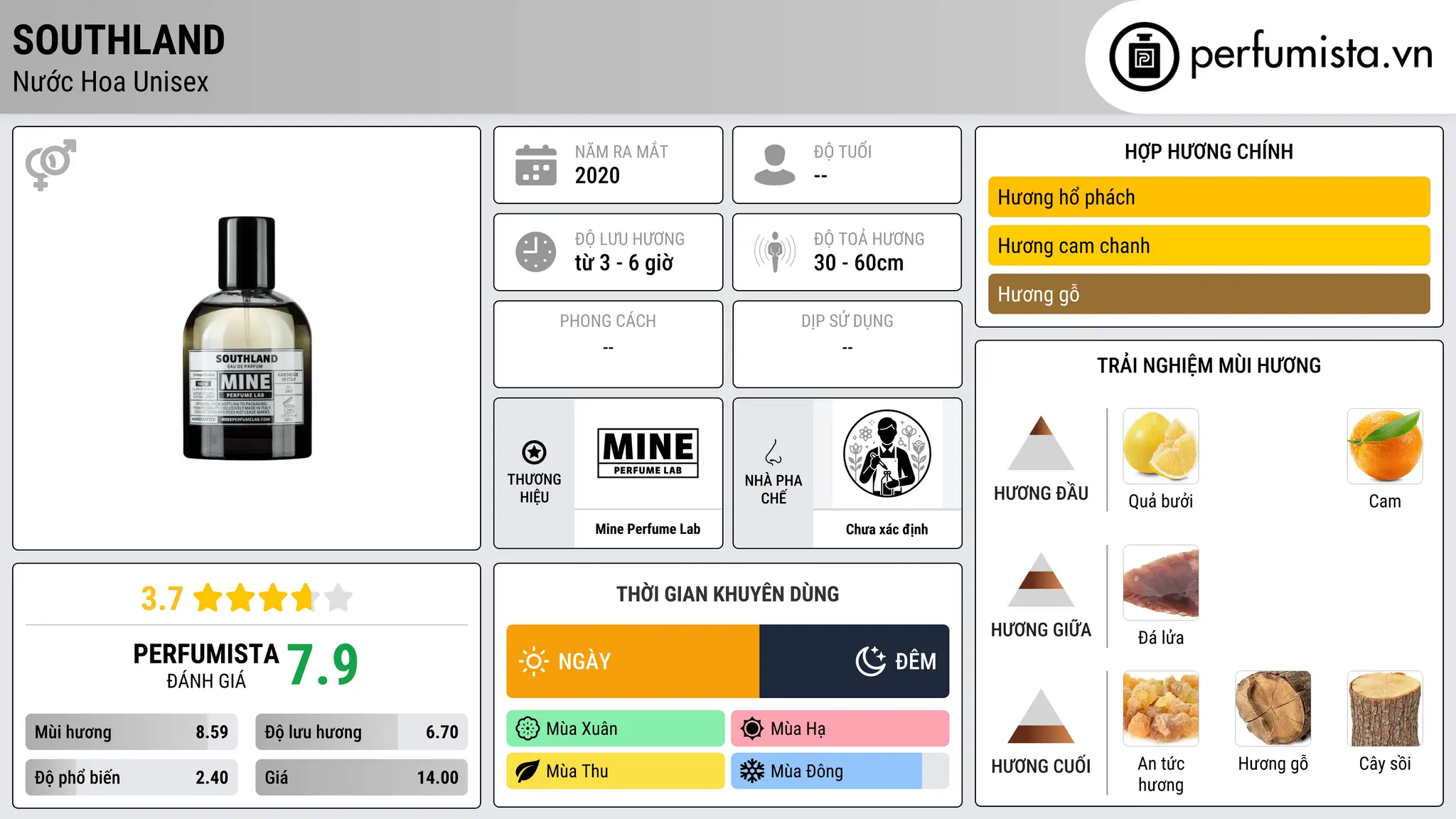
Task: Click the calendar icon beside Năm ra mắt
Action: (x=535, y=165)
